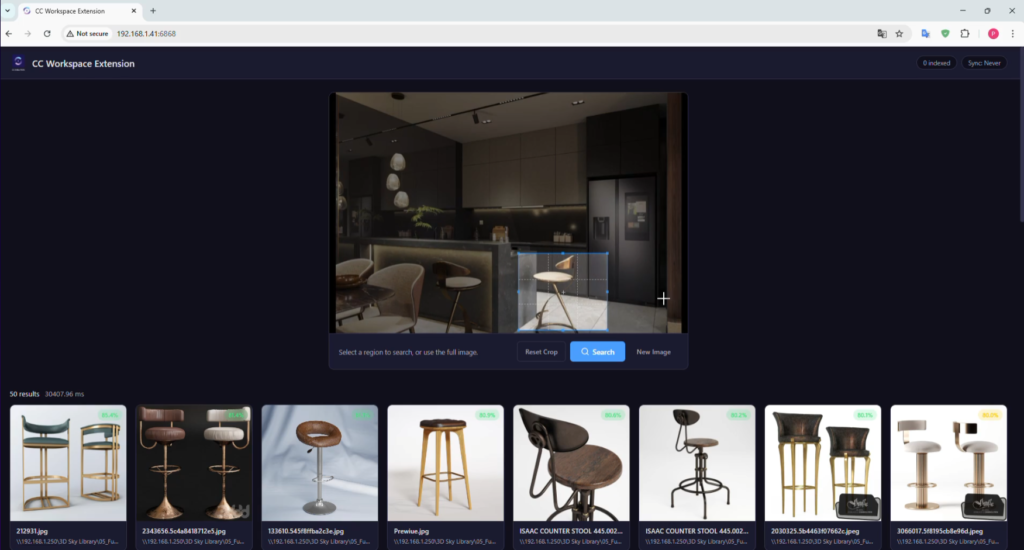Reload the page with the refresh icon
Image resolution: width=1024 pixels, height=550 pixels.
[x=47, y=33]
